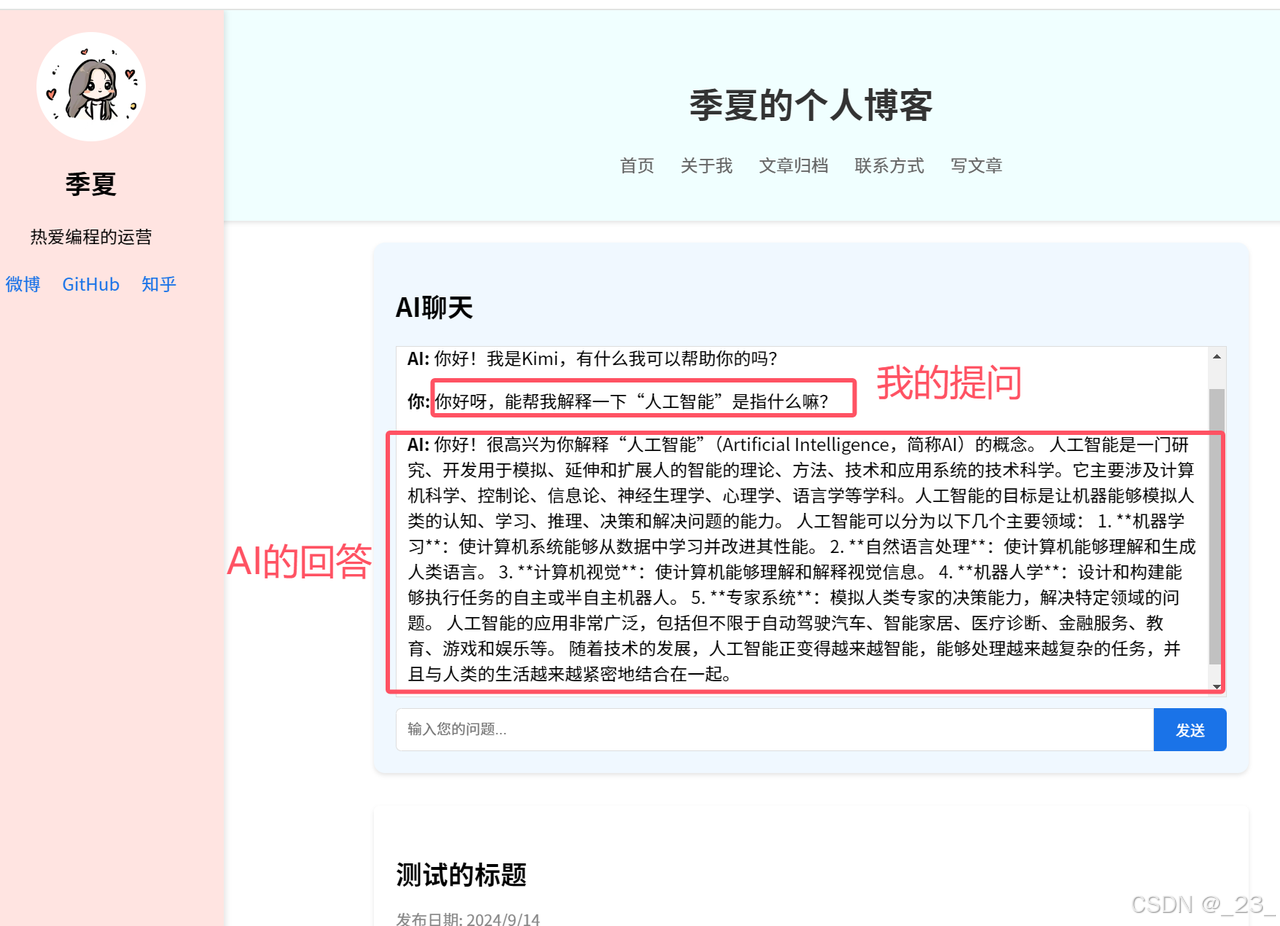Open the article 测试的标题
The width and height of the screenshot is (1280, 926).
click(459, 874)
